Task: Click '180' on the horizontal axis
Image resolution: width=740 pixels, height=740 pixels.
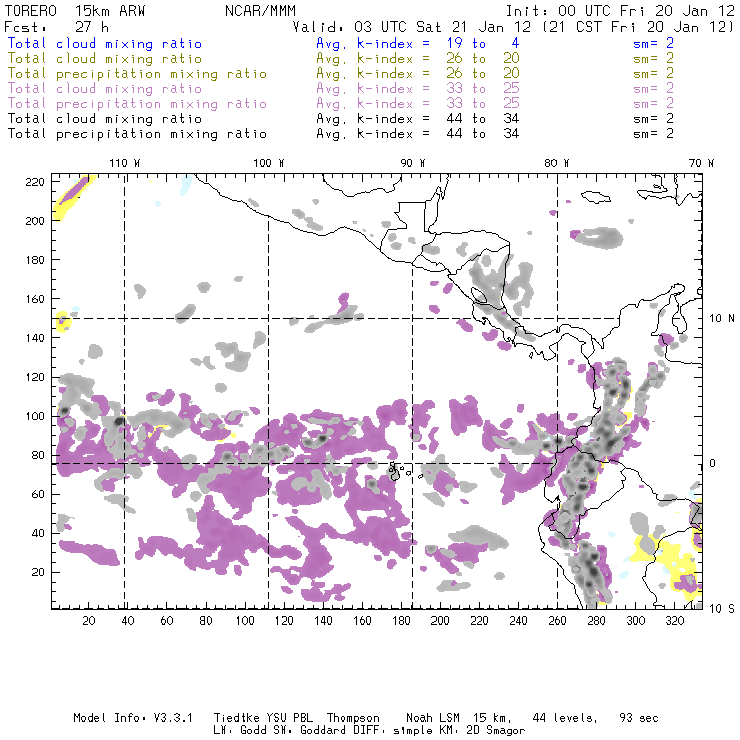Action: tap(401, 621)
